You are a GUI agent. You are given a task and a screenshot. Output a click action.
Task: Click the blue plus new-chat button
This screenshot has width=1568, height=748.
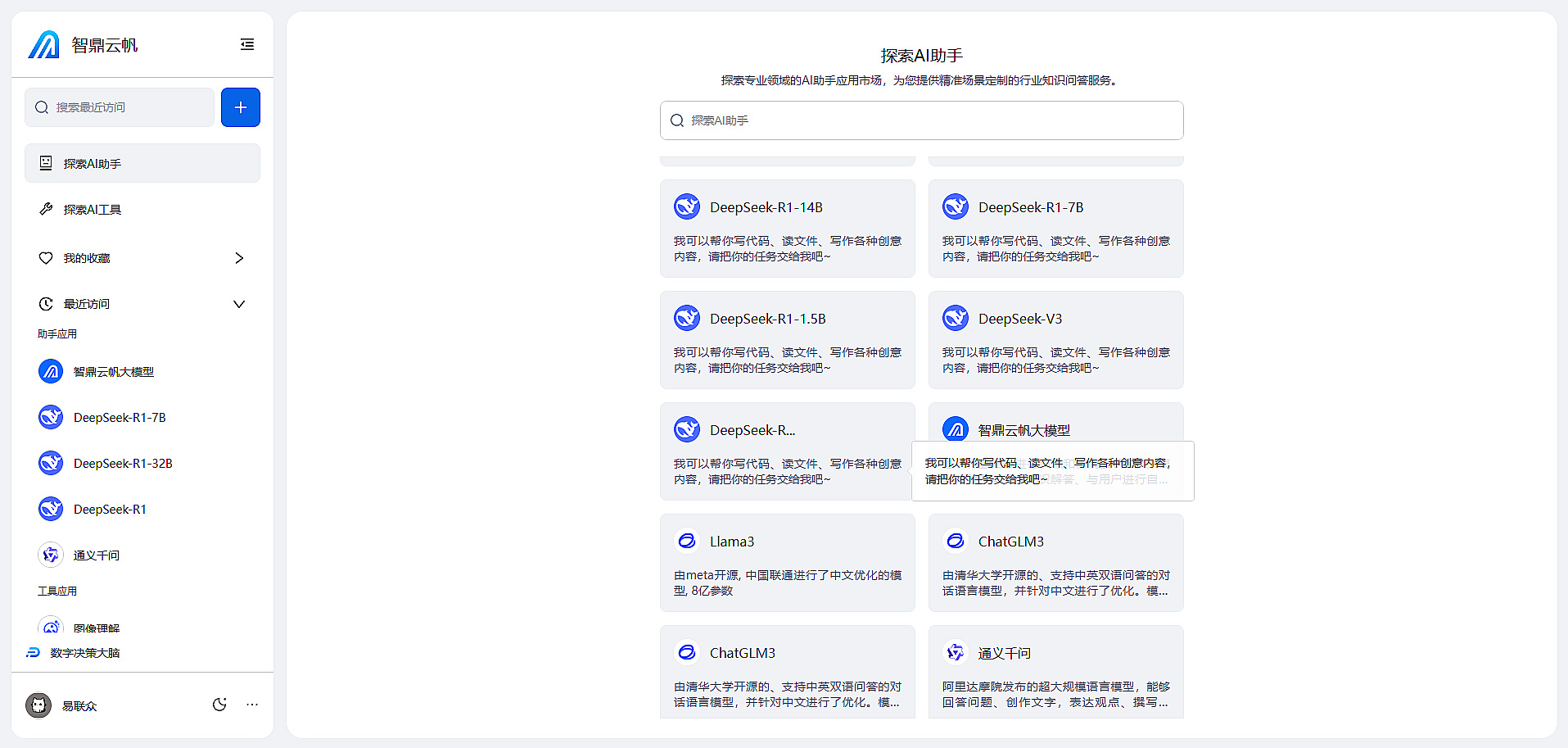(x=241, y=107)
